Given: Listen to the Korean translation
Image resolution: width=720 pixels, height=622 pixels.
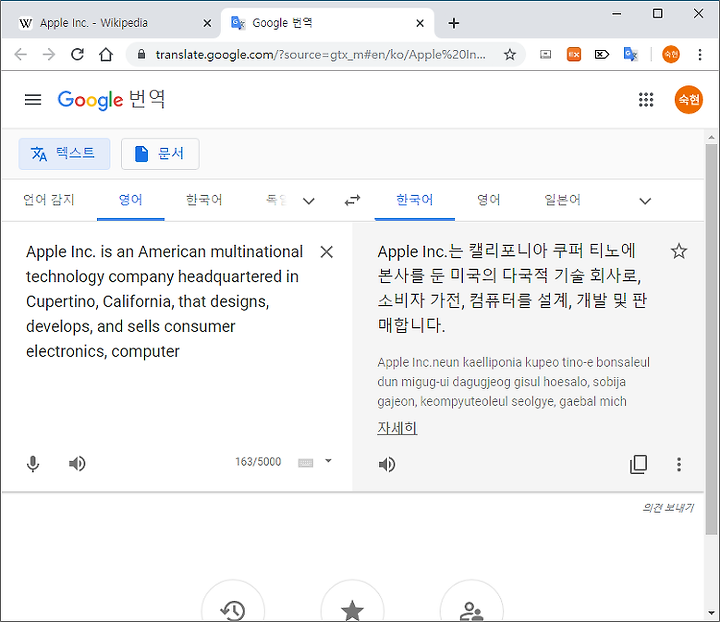Looking at the screenshot, I should (387, 465).
